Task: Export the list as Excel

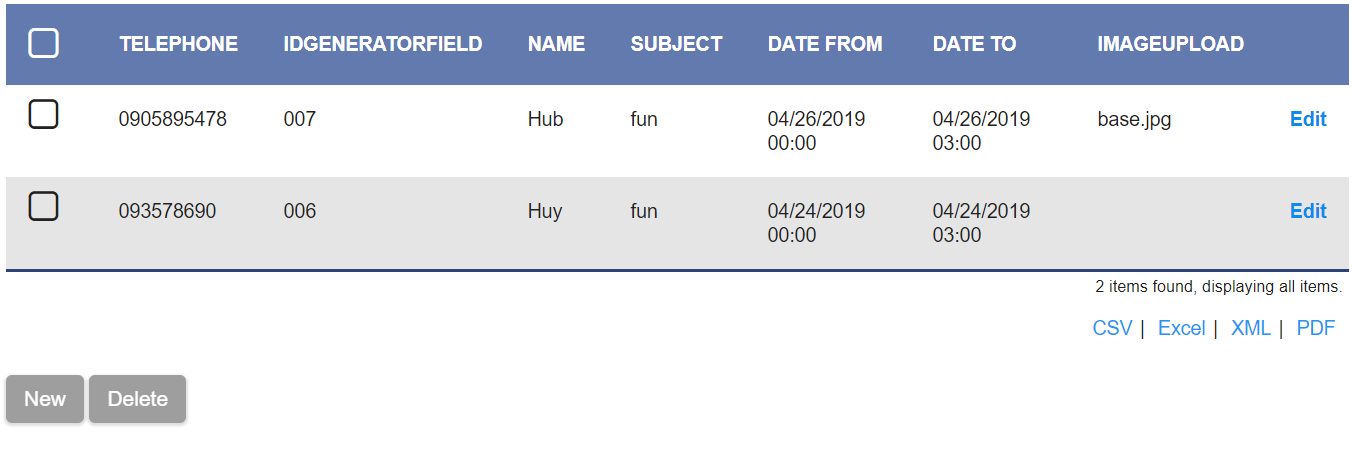Action: 1181,328
